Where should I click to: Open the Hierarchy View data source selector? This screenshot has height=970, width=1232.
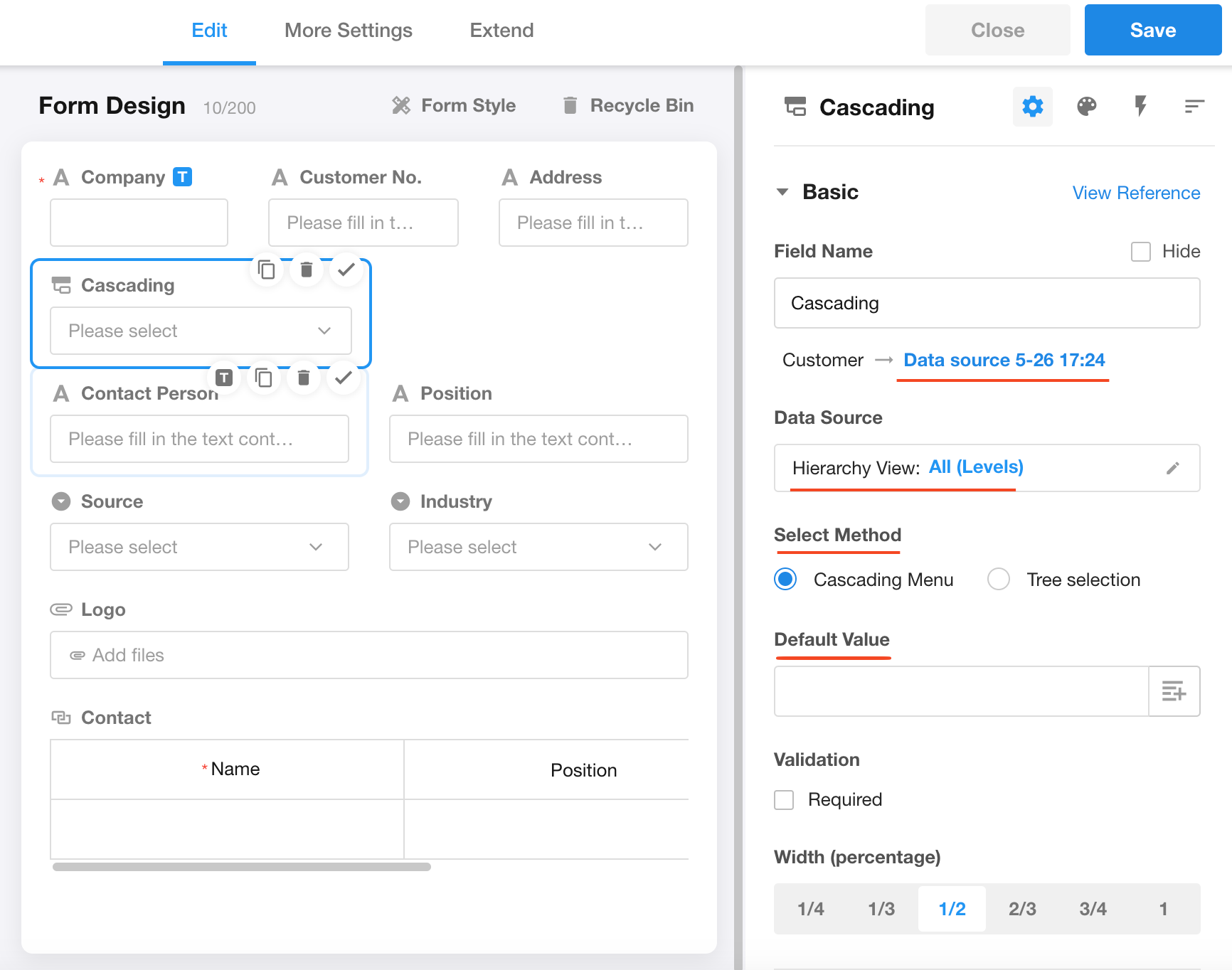987,468
